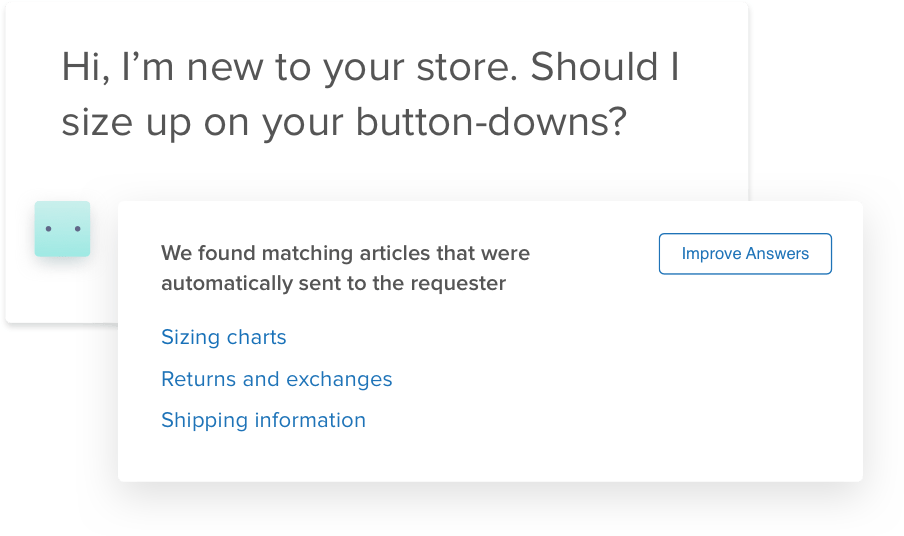
Task: Click the words "Should I" in the message
Action: pos(604,67)
